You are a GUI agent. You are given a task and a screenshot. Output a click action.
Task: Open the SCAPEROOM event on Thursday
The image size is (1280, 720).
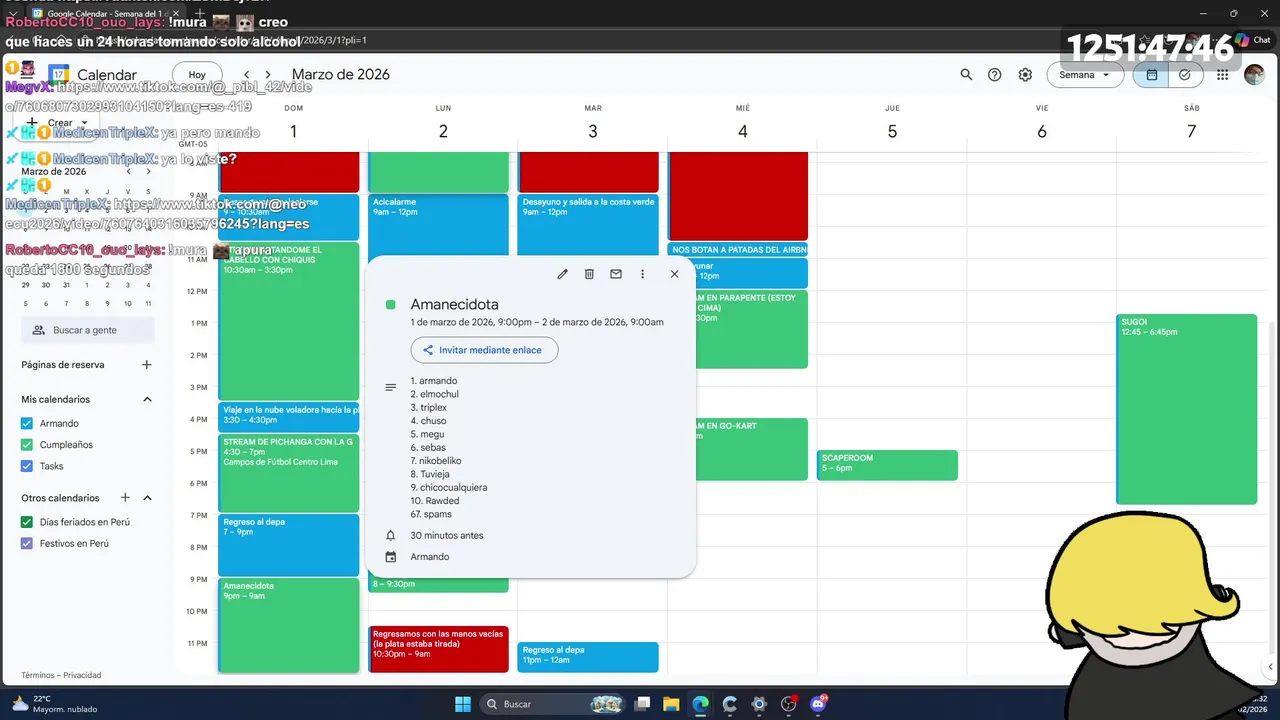click(887, 465)
